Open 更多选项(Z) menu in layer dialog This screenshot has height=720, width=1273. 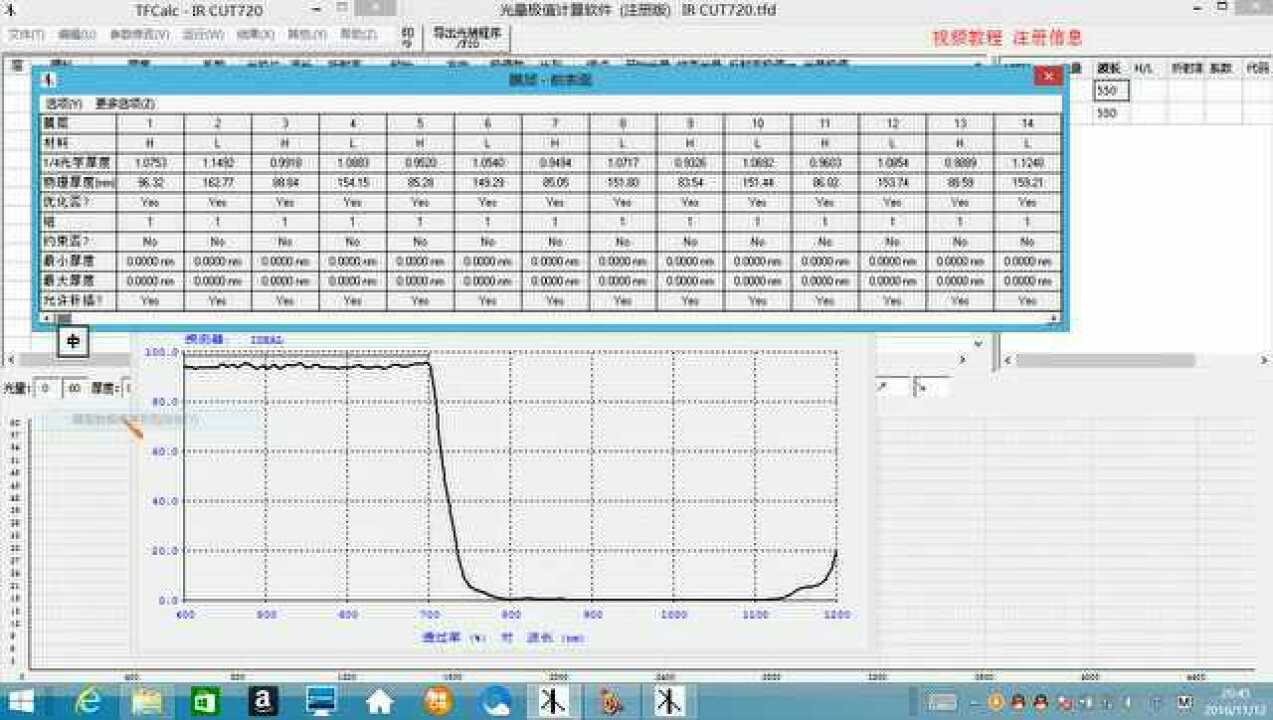125,103
